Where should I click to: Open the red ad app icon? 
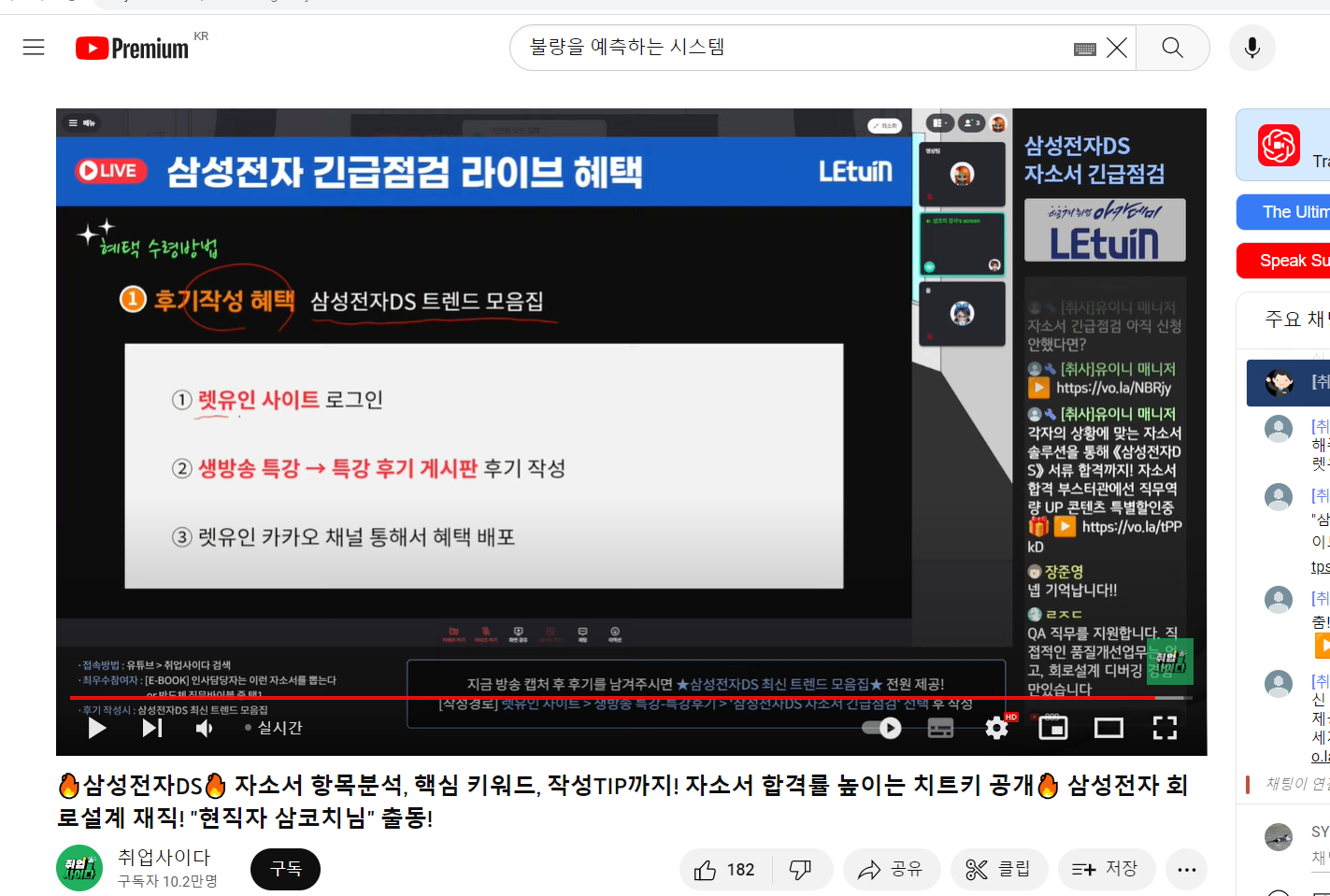tap(1279, 146)
